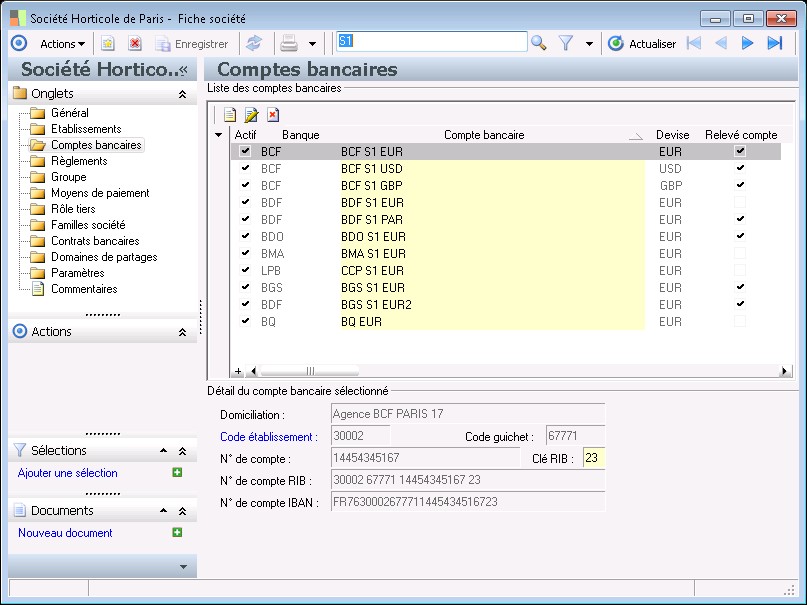The width and height of the screenshot is (807, 605).
Task: Click the Clé RIB input field
Action: (594, 459)
